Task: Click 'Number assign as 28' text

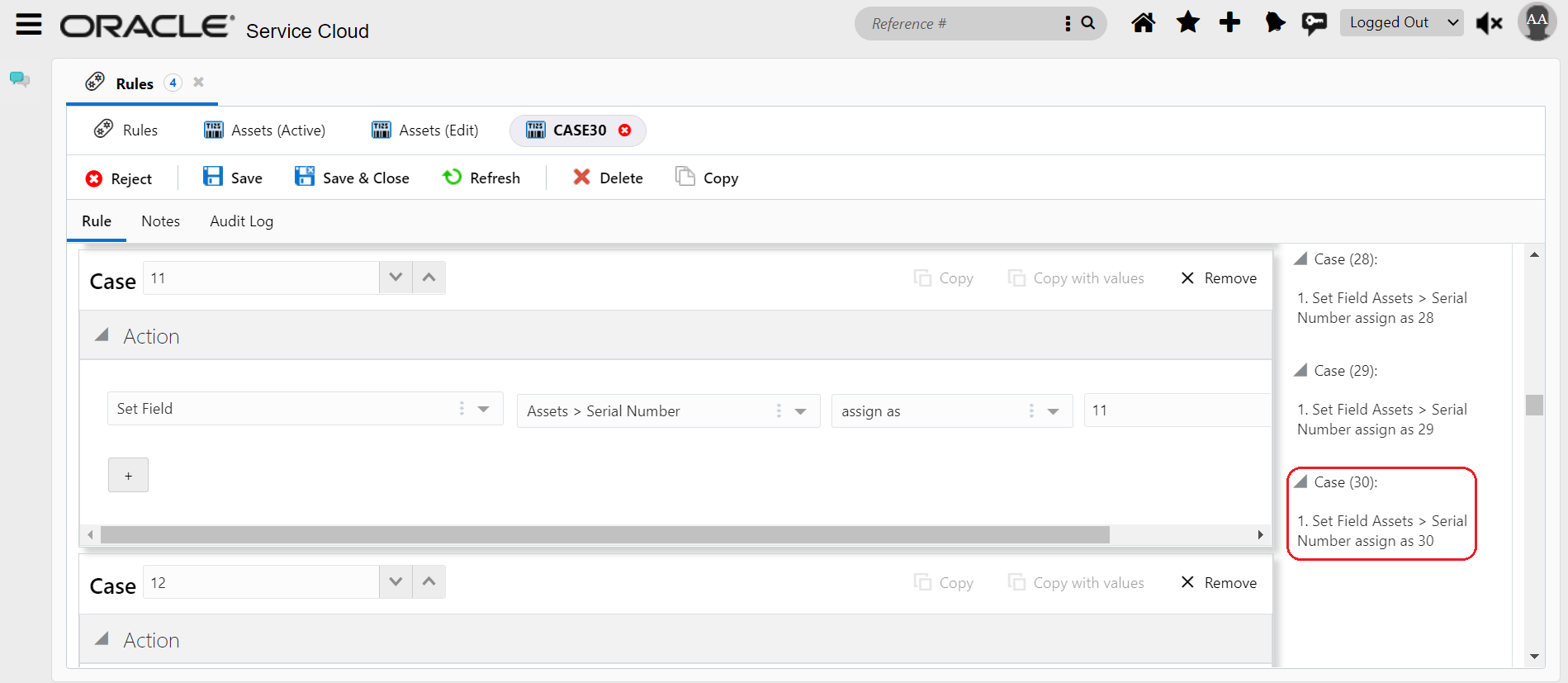Action: click(1365, 318)
